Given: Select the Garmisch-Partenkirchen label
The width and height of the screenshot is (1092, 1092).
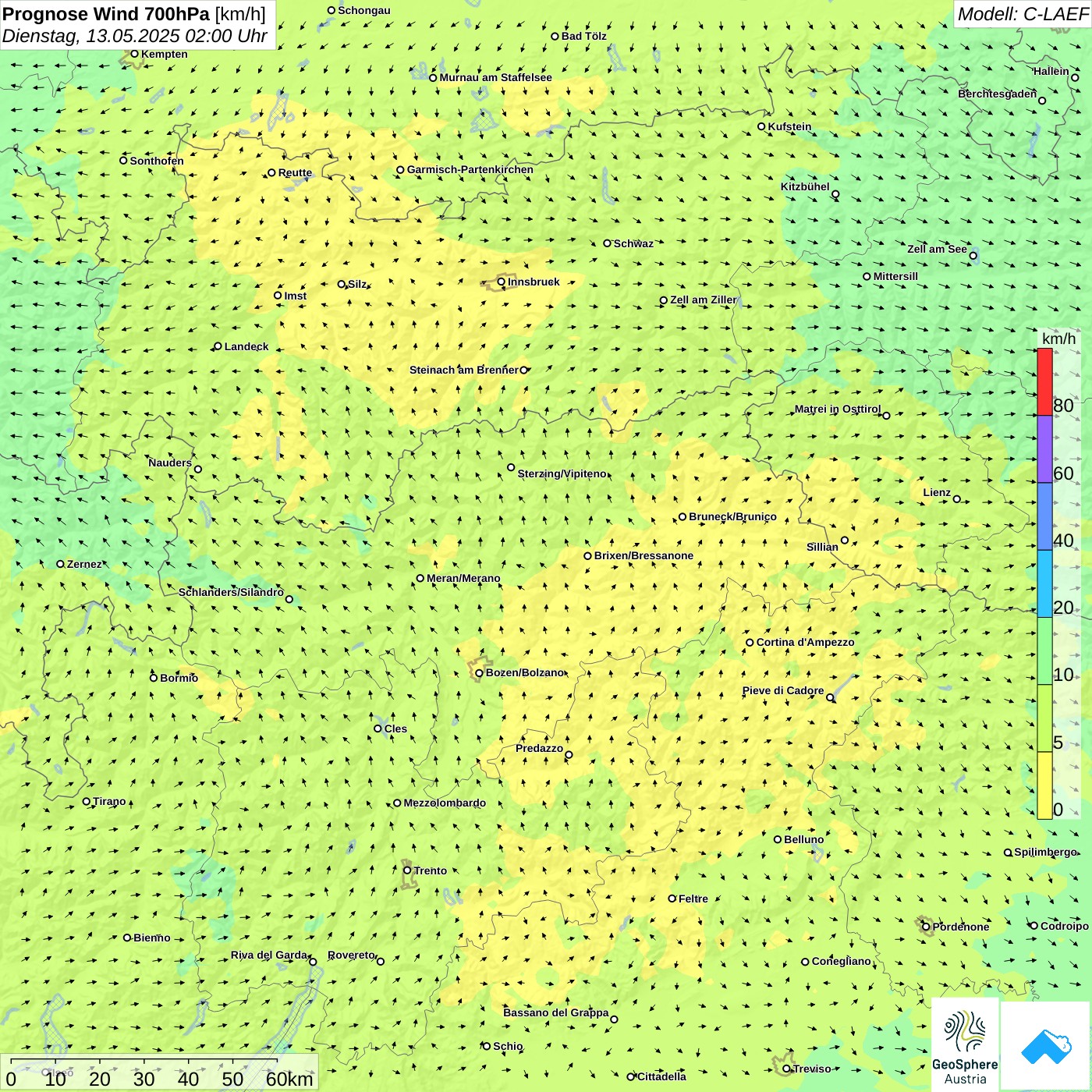Looking at the screenshot, I should click(x=470, y=169).
